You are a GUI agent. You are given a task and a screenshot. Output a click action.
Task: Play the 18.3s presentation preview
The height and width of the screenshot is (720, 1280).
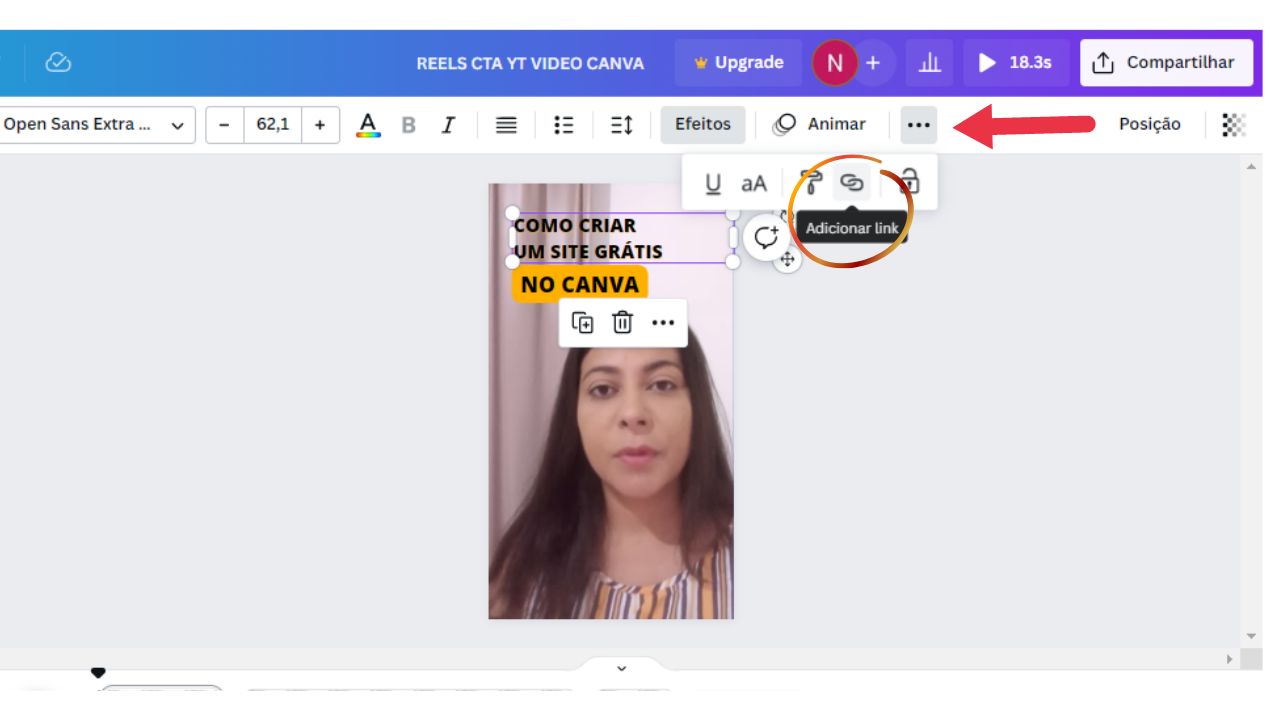click(1016, 63)
